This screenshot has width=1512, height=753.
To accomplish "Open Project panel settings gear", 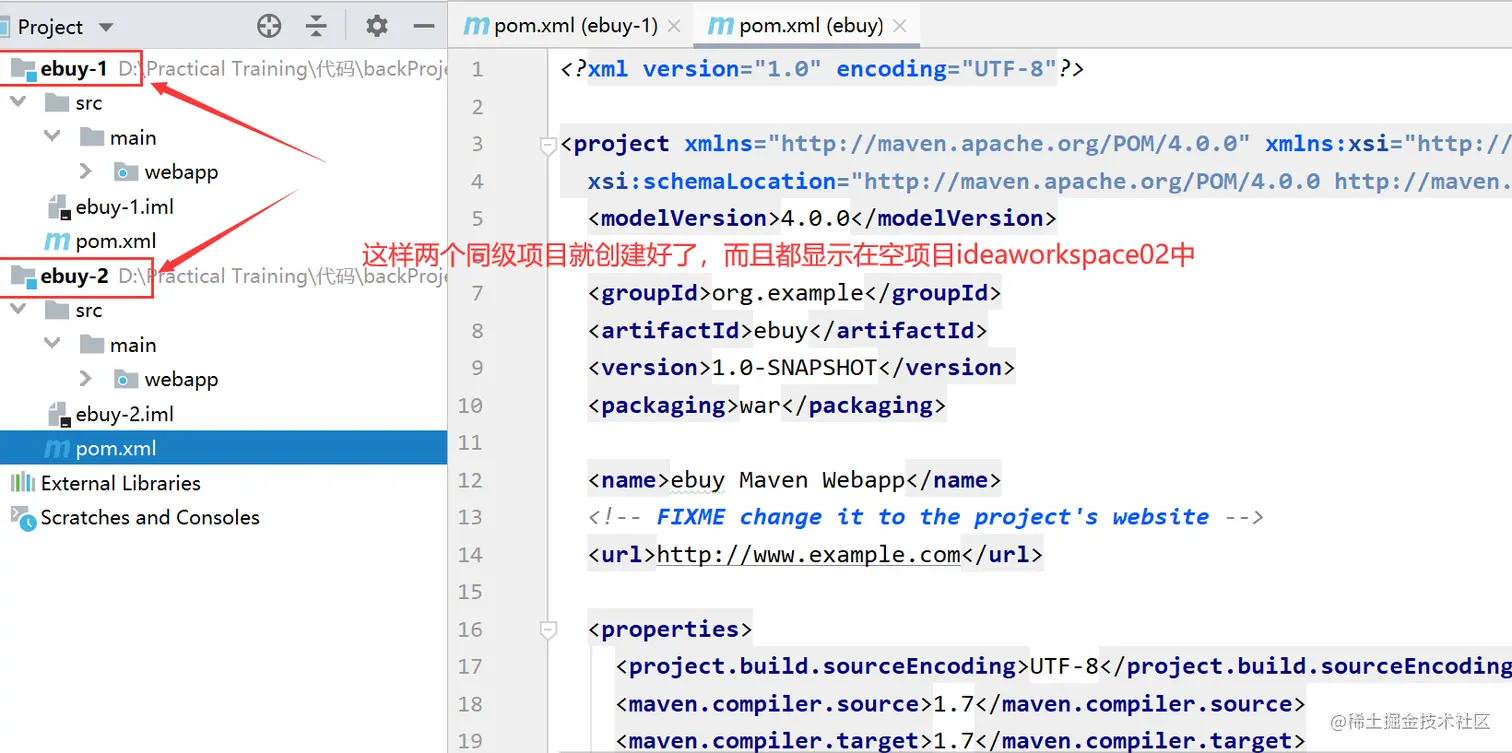I will [x=377, y=26].
